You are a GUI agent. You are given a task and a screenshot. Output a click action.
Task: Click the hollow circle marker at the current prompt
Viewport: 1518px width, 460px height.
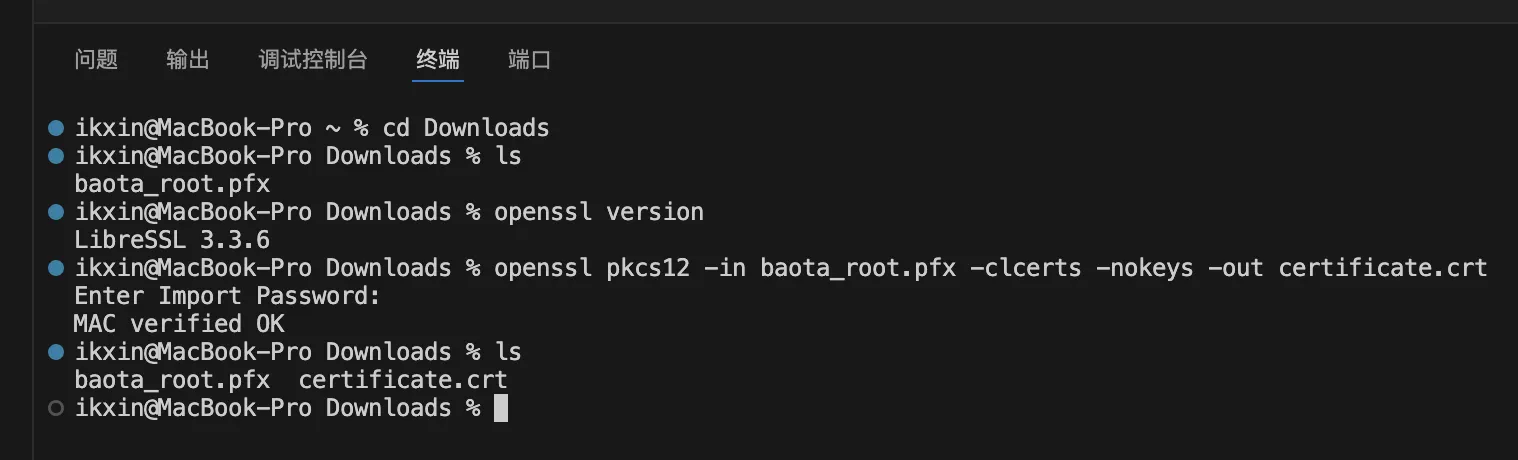pos(56,408)
